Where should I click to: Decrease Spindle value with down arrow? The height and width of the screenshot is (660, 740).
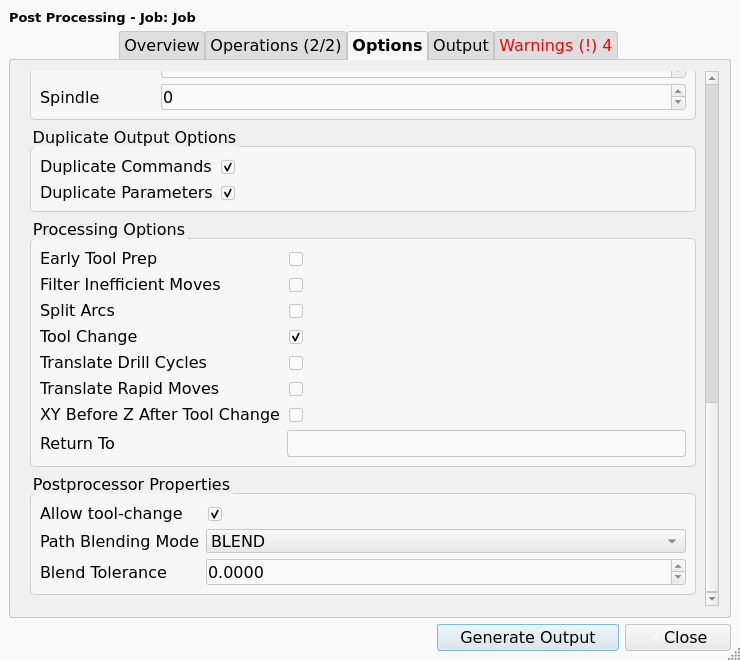point(678,103)
